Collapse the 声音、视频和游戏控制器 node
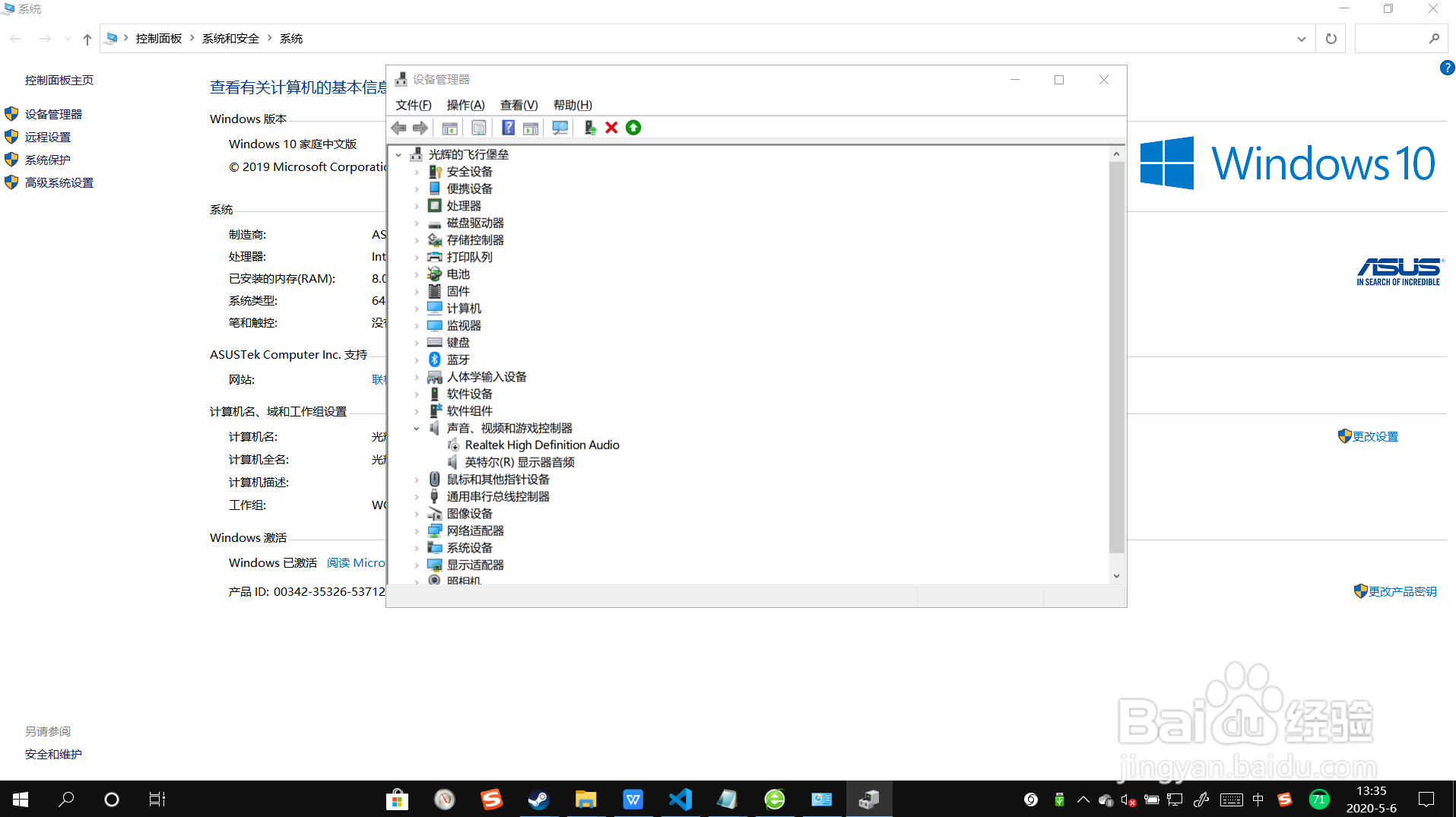Viewport: 1456px width, 817px height. tap(417, 428)
